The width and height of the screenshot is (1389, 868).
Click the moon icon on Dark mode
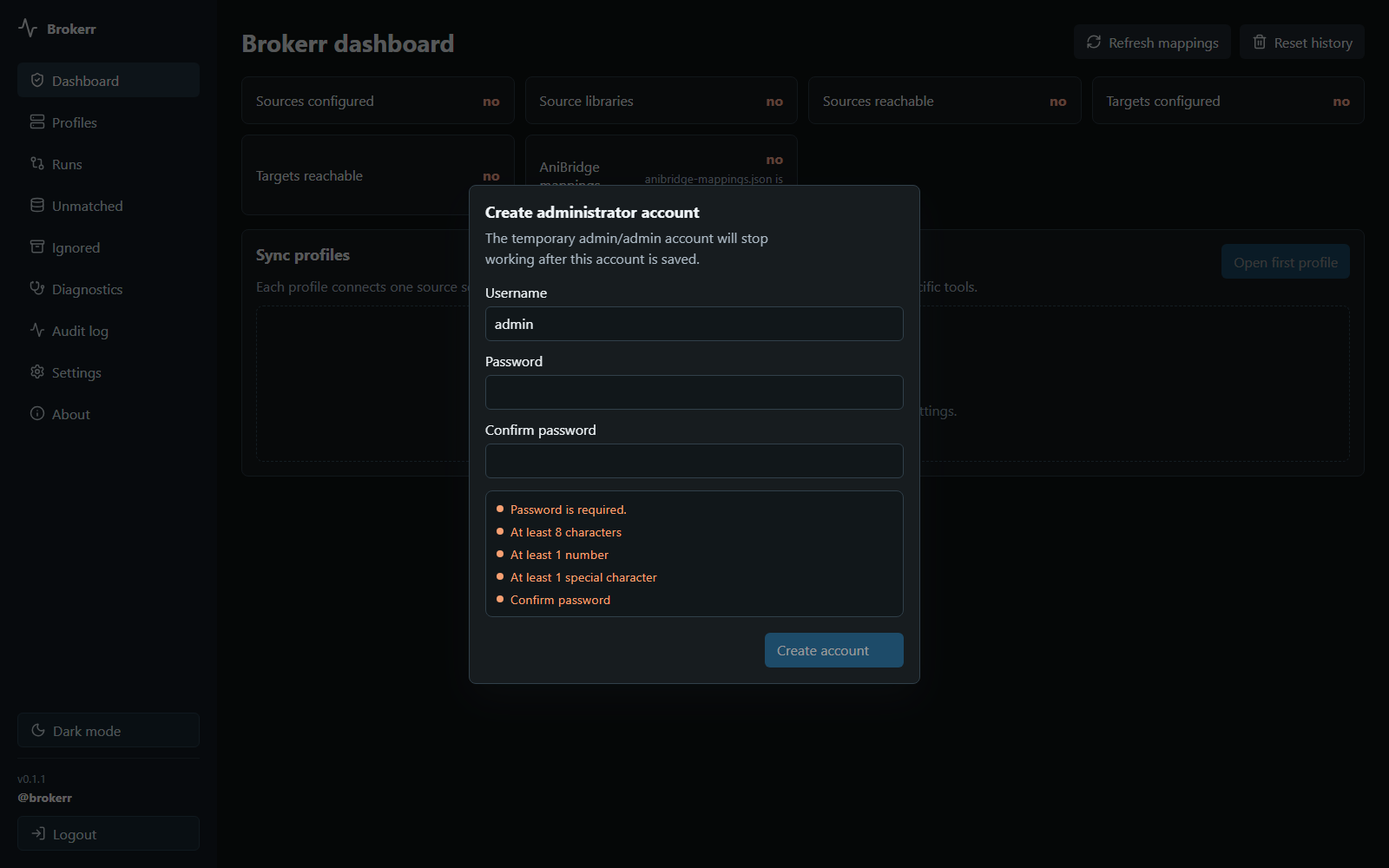pos(38,730)
